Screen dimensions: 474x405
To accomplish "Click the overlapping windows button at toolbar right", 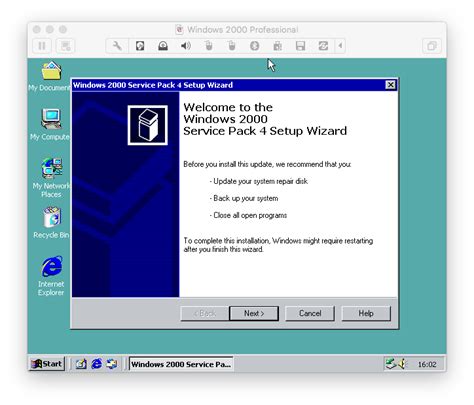I will 432,46.
